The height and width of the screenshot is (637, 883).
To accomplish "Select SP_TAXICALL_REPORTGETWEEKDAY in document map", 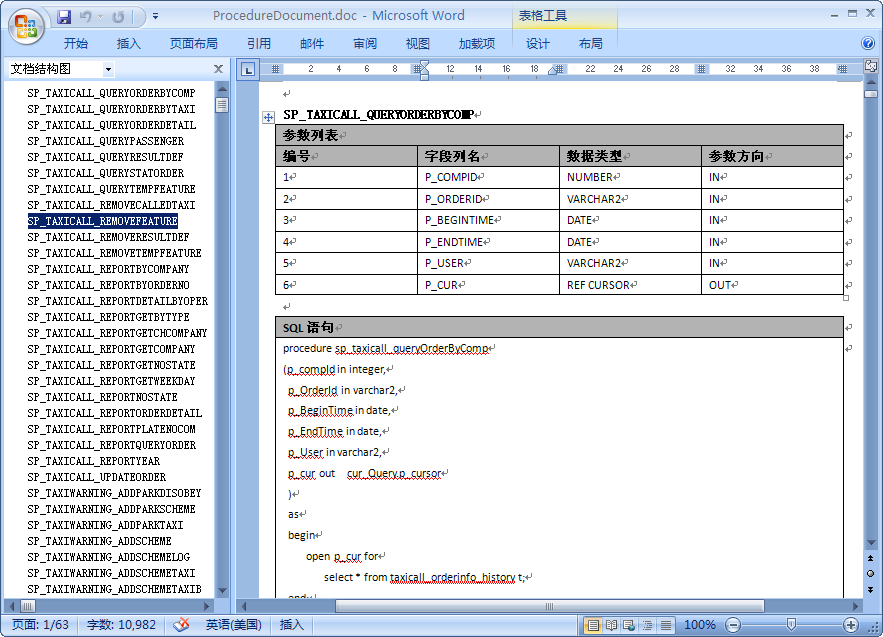I will point(111,381).
